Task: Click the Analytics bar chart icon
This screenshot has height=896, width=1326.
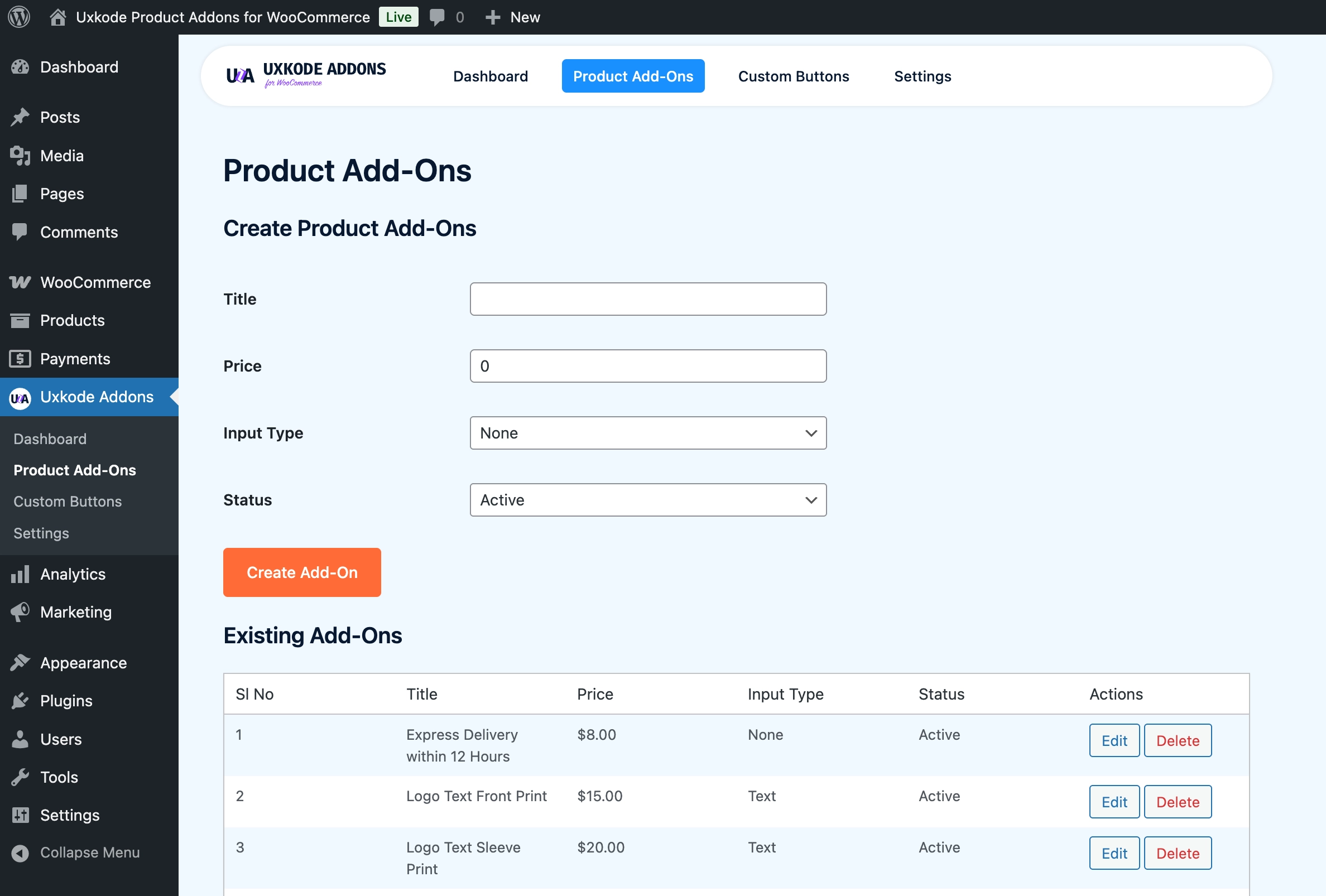Action: pyautogui.click(x=20, y=574)
